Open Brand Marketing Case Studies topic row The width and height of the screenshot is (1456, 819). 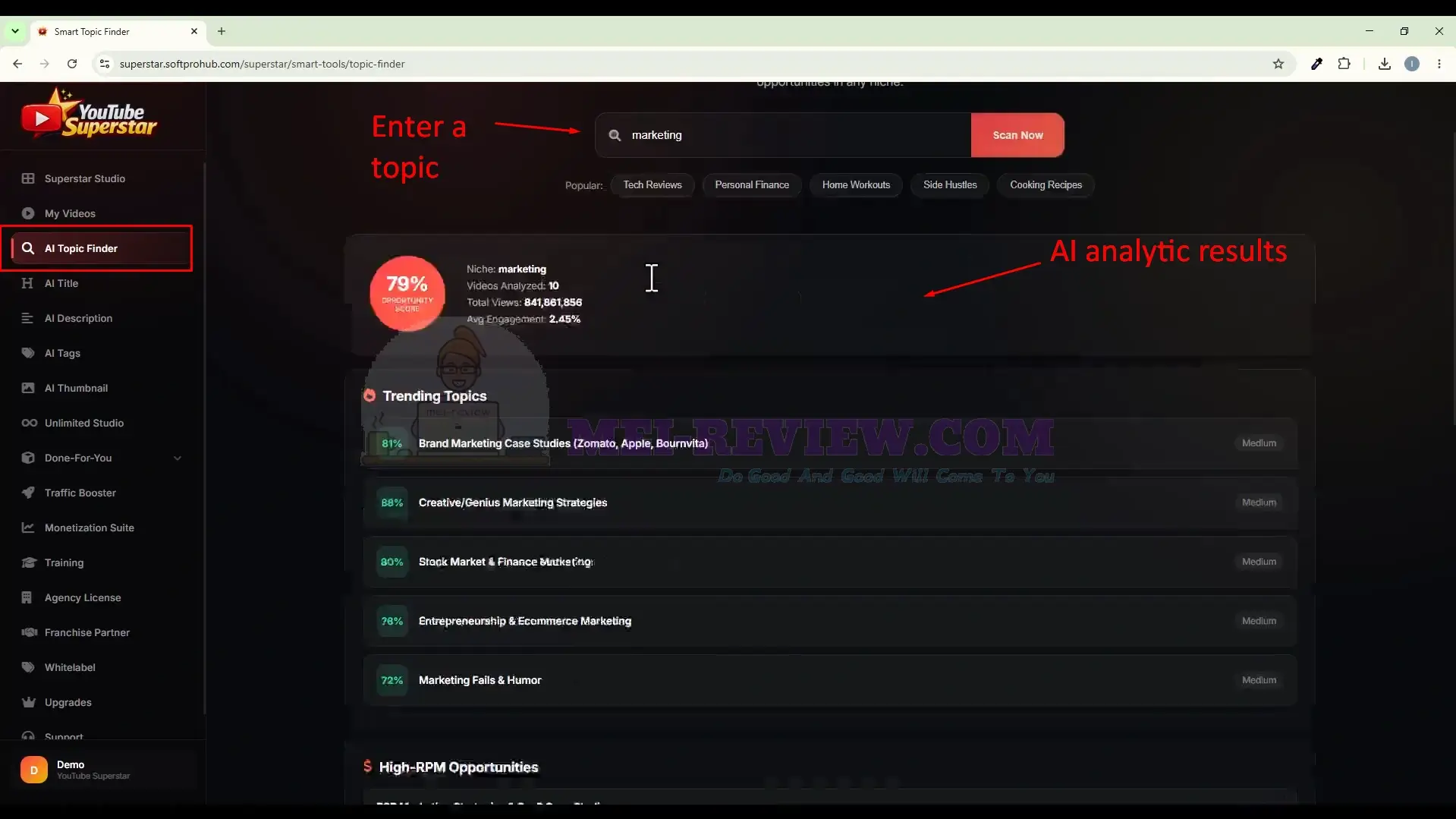(x=829, y=443)
